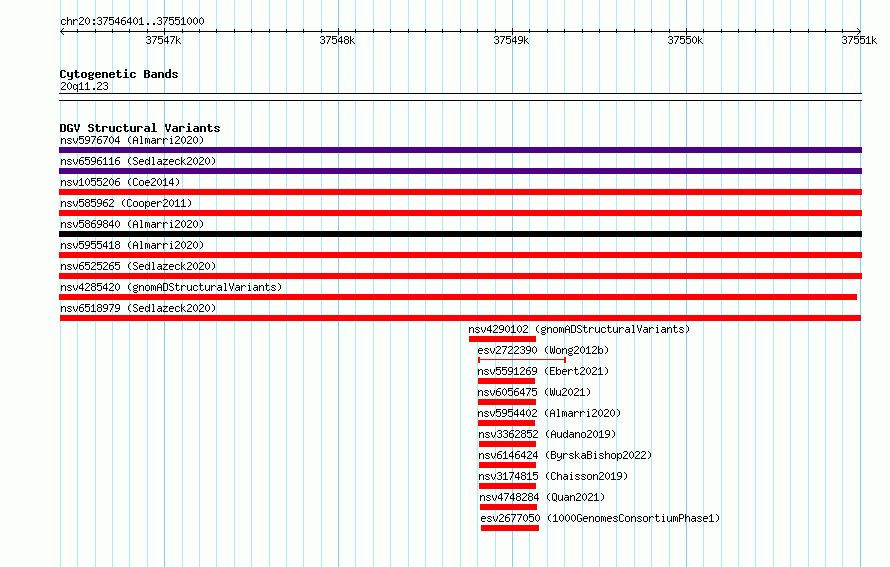Click the cytogenetic band line under 20q11.23
890x567 pixels.
click(x=460, y=97)
